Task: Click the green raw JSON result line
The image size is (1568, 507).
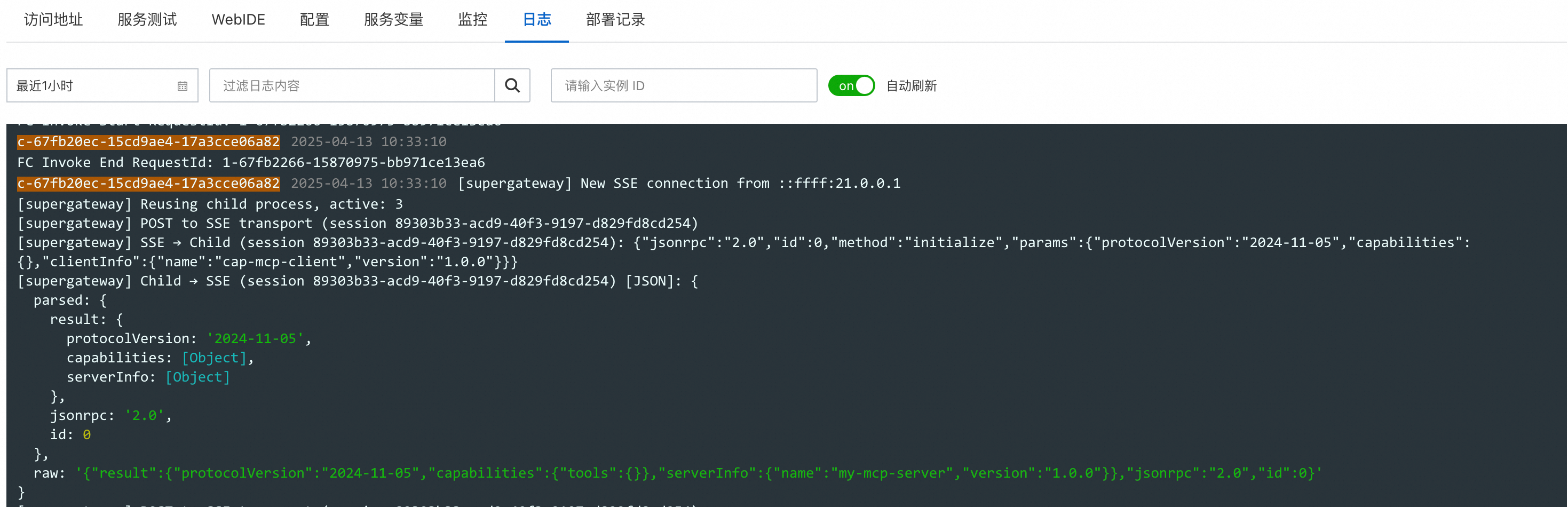Action: 698,473
